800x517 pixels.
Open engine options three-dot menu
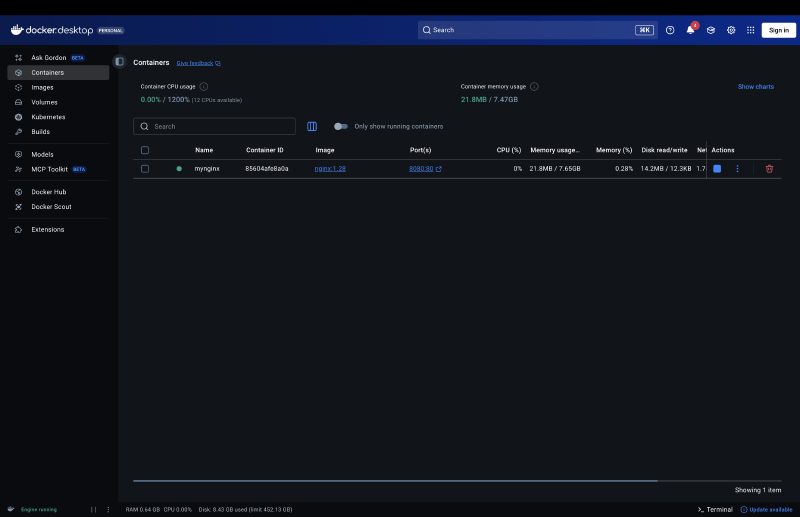point(108,509)
